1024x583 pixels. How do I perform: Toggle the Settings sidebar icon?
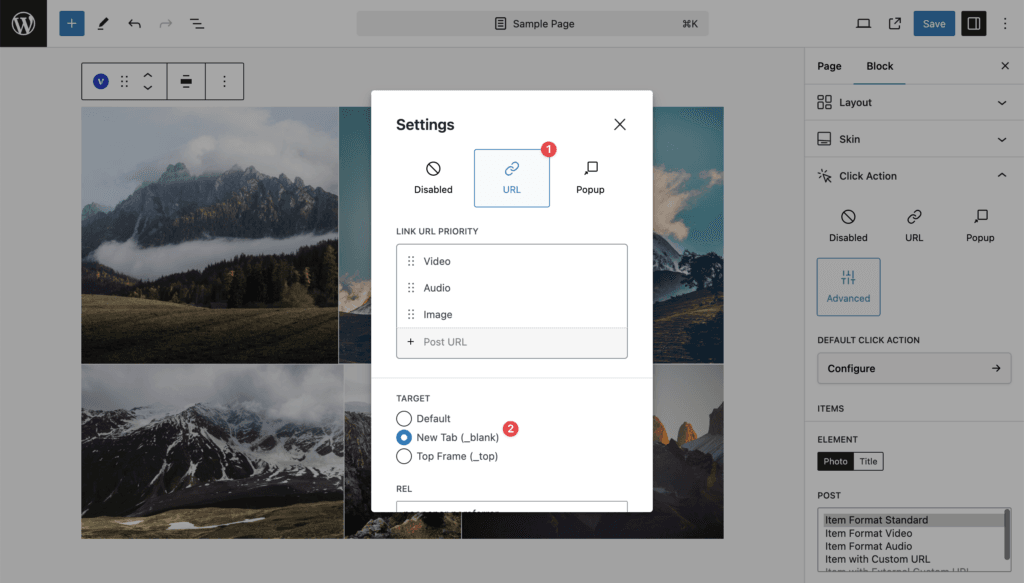[973, 24]
